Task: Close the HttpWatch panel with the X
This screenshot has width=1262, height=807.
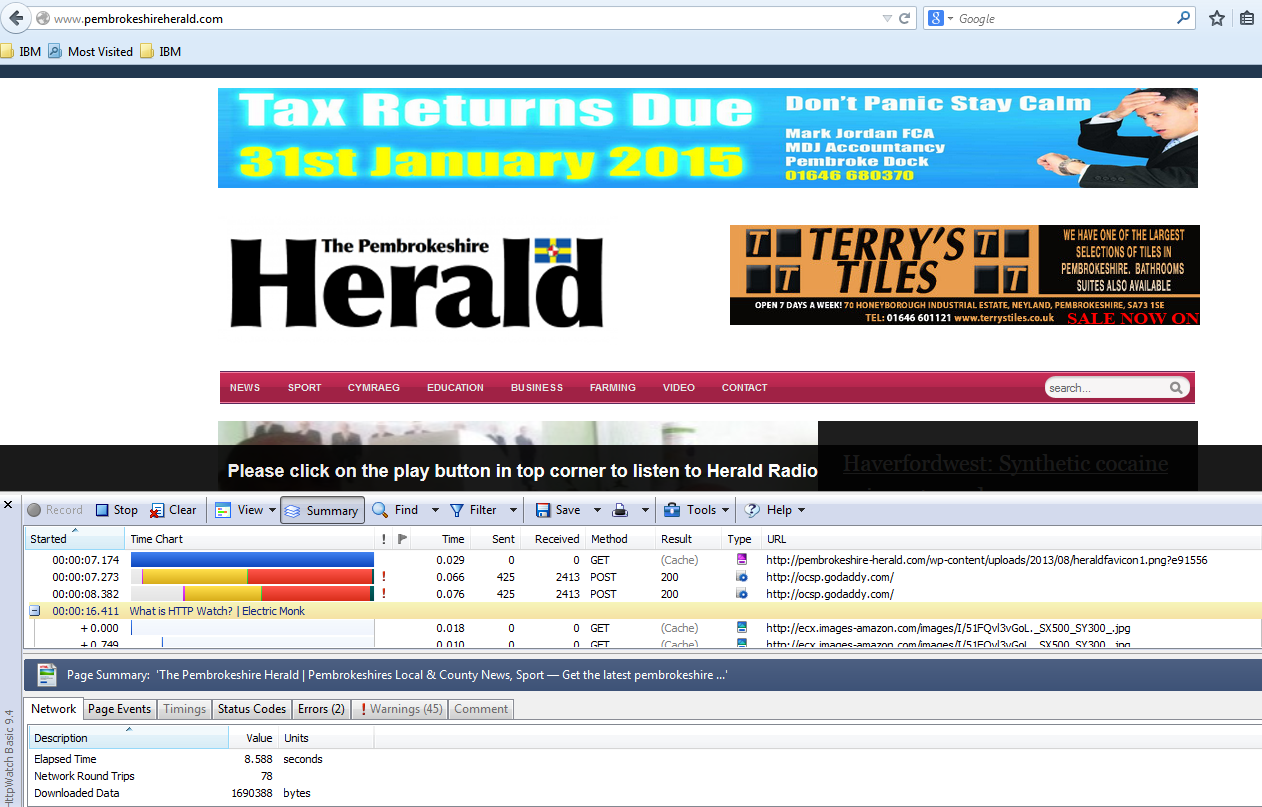Action: tap(9, 505)
